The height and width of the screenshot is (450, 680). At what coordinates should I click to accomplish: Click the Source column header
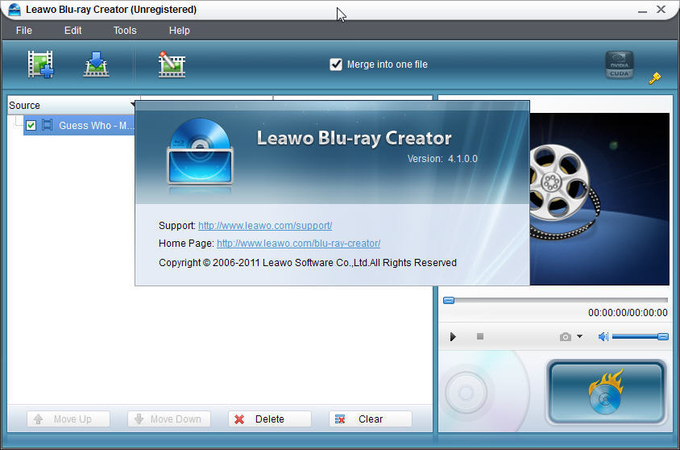pyautogui.click(x=72, y=105)
